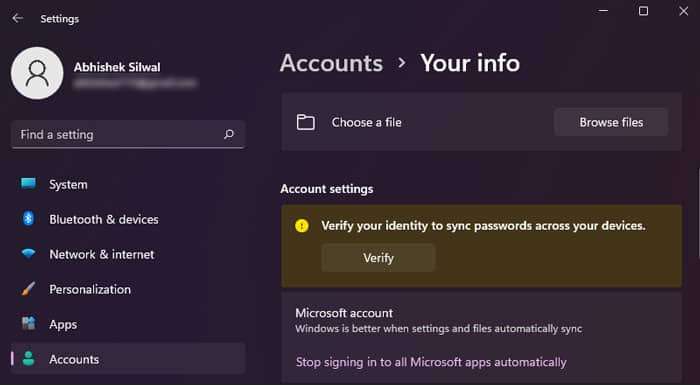Stop signing in to all Microsoft apps automatically
The height and width of the screenshot is (385, 700).
click(431, 362)
